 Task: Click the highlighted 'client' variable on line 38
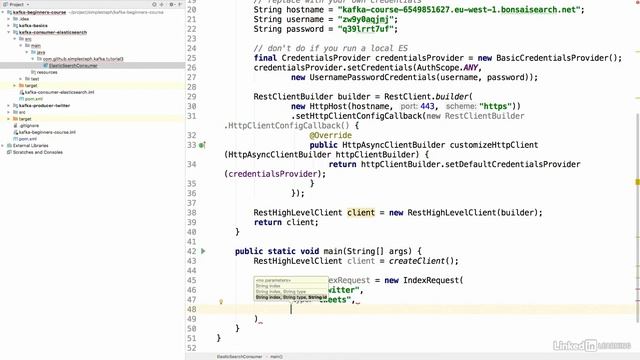[x=361, y=213]
